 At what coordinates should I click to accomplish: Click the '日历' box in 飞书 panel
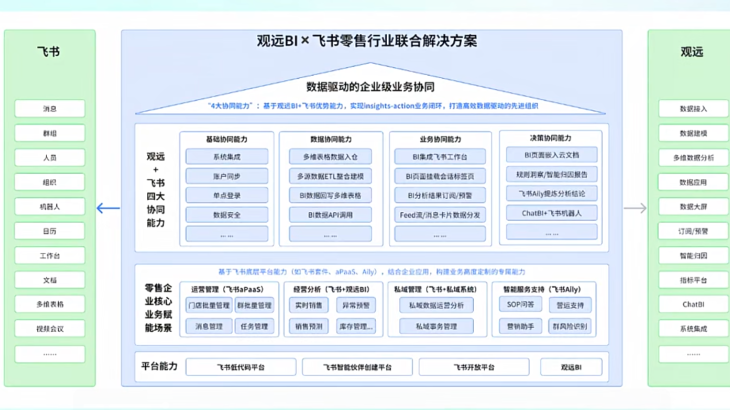[50, 231]
